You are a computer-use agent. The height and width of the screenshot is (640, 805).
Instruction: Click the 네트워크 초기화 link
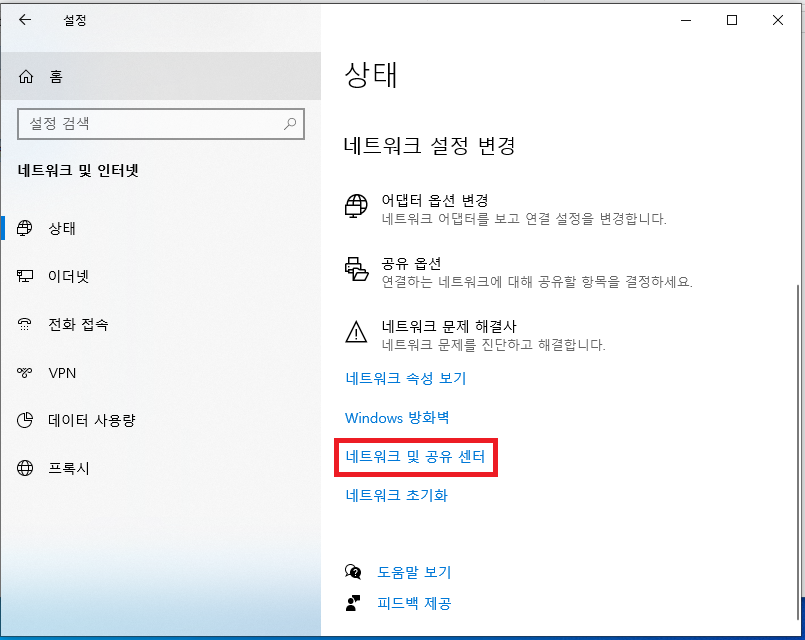[x=396, y=495]
